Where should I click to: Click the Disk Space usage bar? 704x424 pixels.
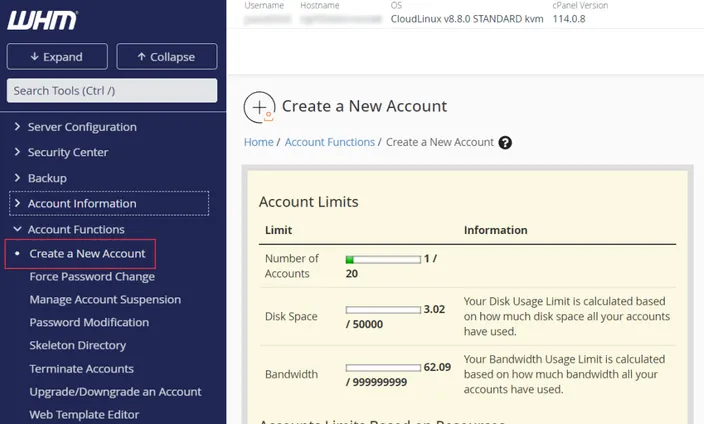coord(383,309)
